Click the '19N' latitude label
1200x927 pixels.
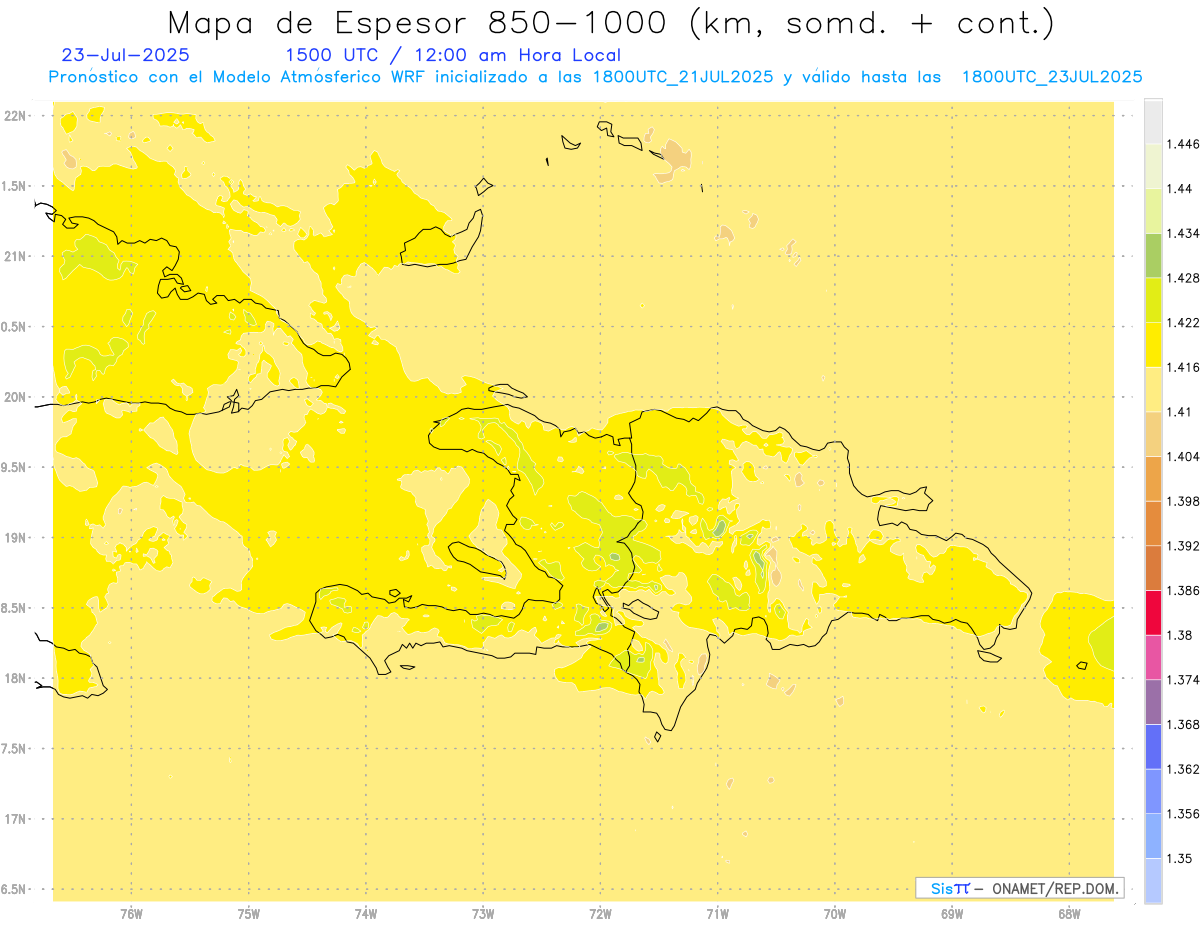(x=15, y=537)
